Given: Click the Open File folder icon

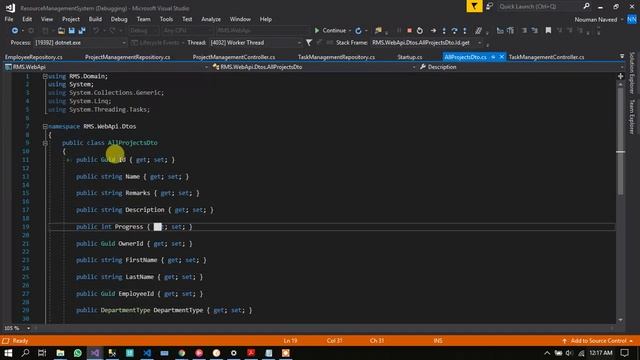Looking at the screenshot, I should tap(61, 31).
